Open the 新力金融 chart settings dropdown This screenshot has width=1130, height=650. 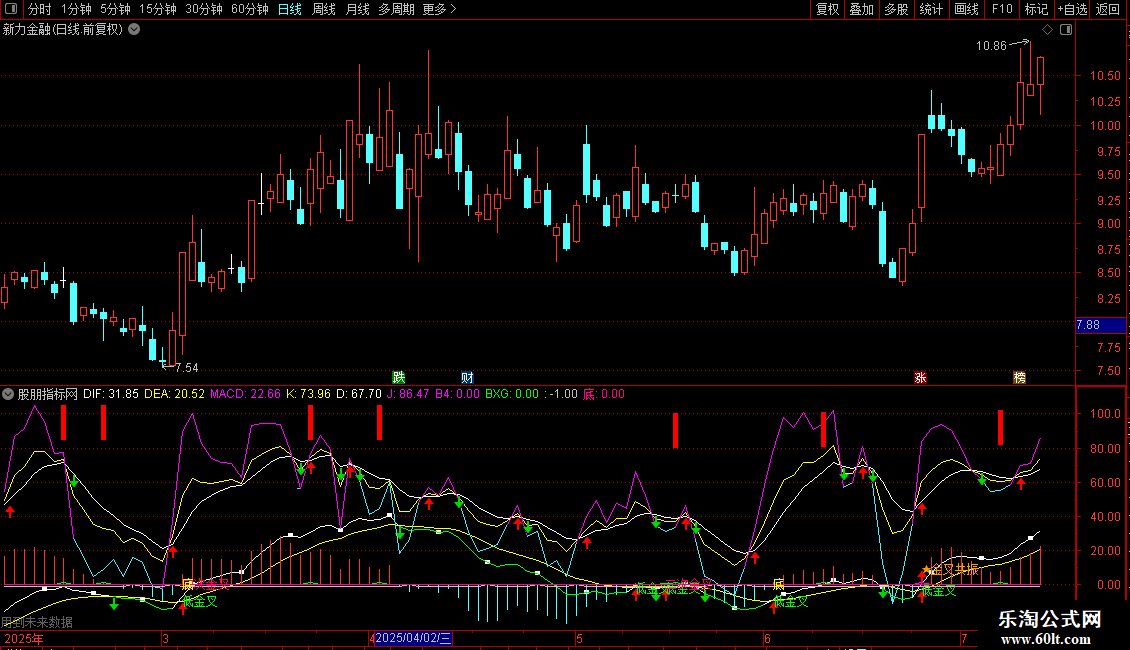click(x=134, y=30)
